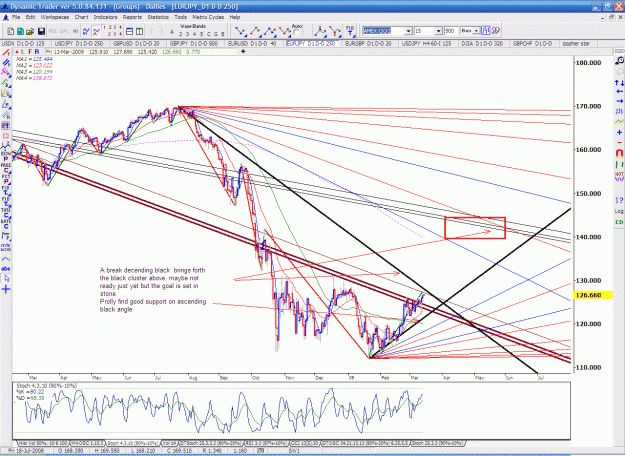Click the new document toolbar icon

click(11, 31)
